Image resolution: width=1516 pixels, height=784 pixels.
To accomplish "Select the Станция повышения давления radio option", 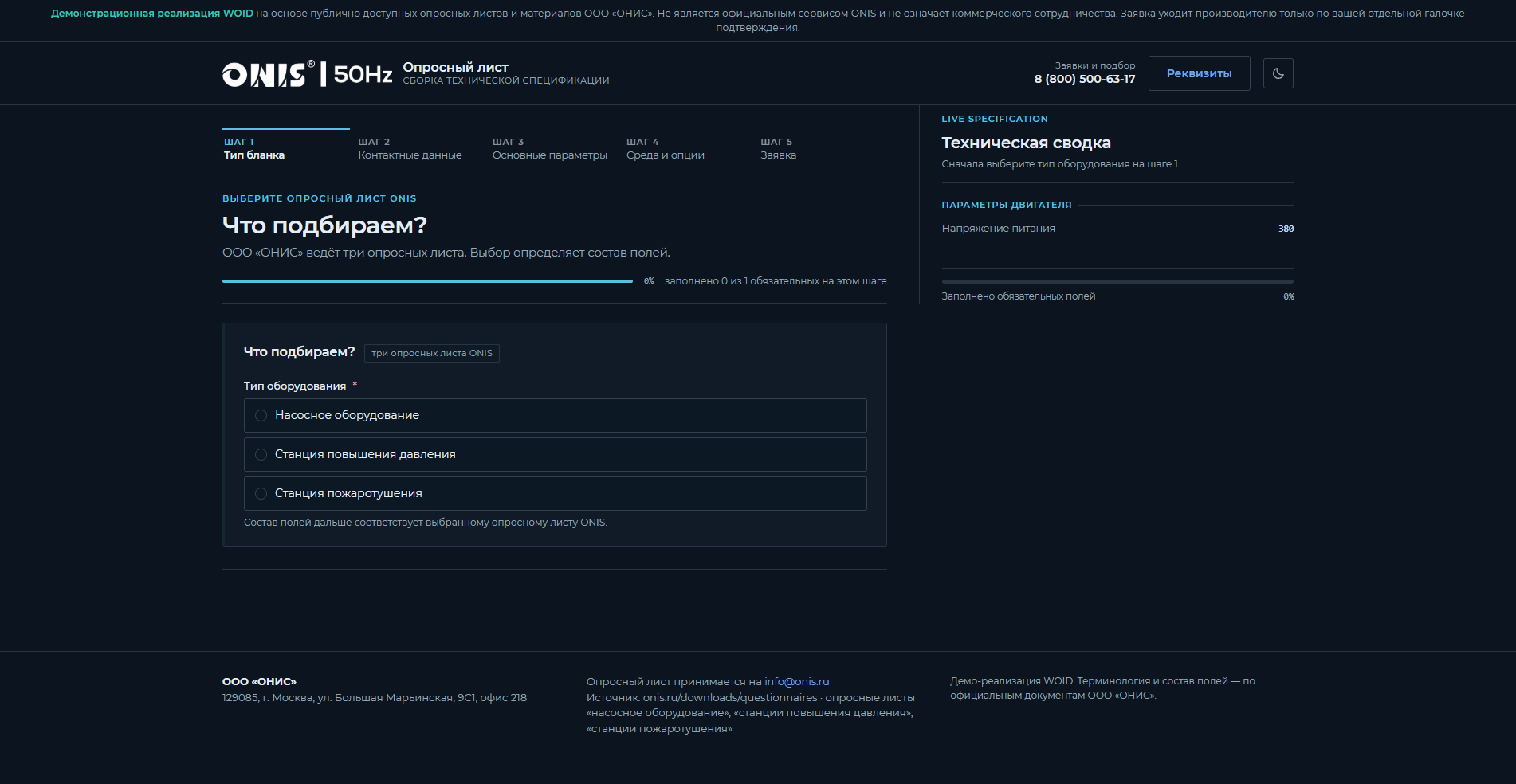I will 555,454.
